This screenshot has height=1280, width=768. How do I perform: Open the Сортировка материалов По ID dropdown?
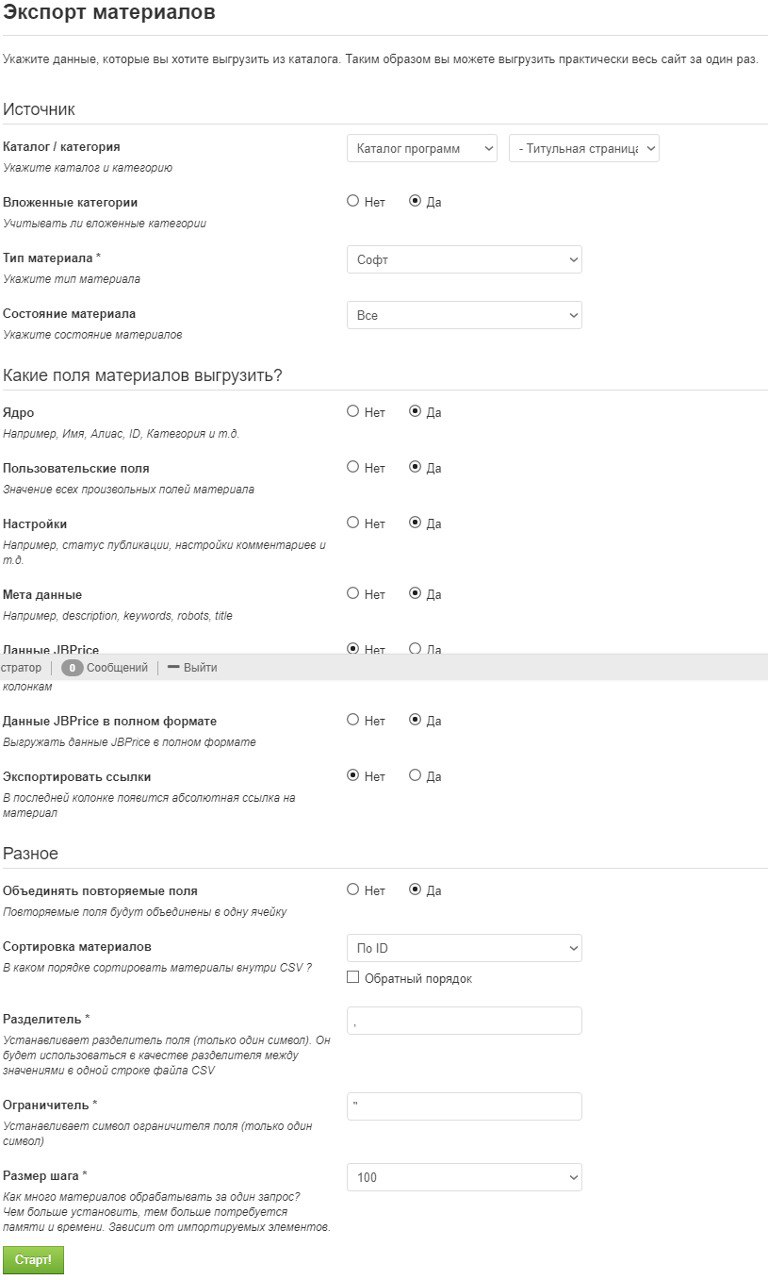click(464, 948)
